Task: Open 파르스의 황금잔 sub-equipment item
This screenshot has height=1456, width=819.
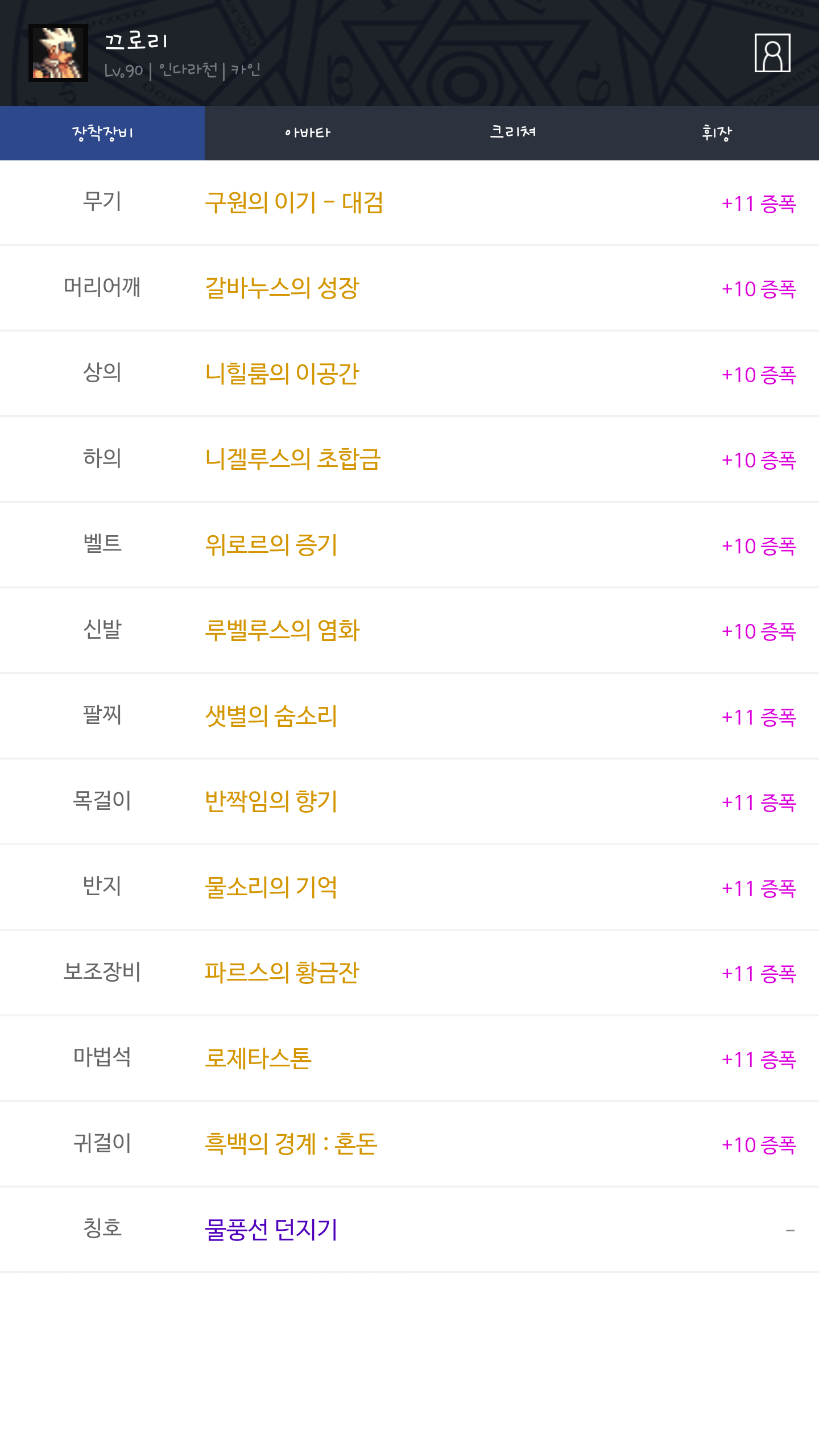Action: tap(282, 973)
